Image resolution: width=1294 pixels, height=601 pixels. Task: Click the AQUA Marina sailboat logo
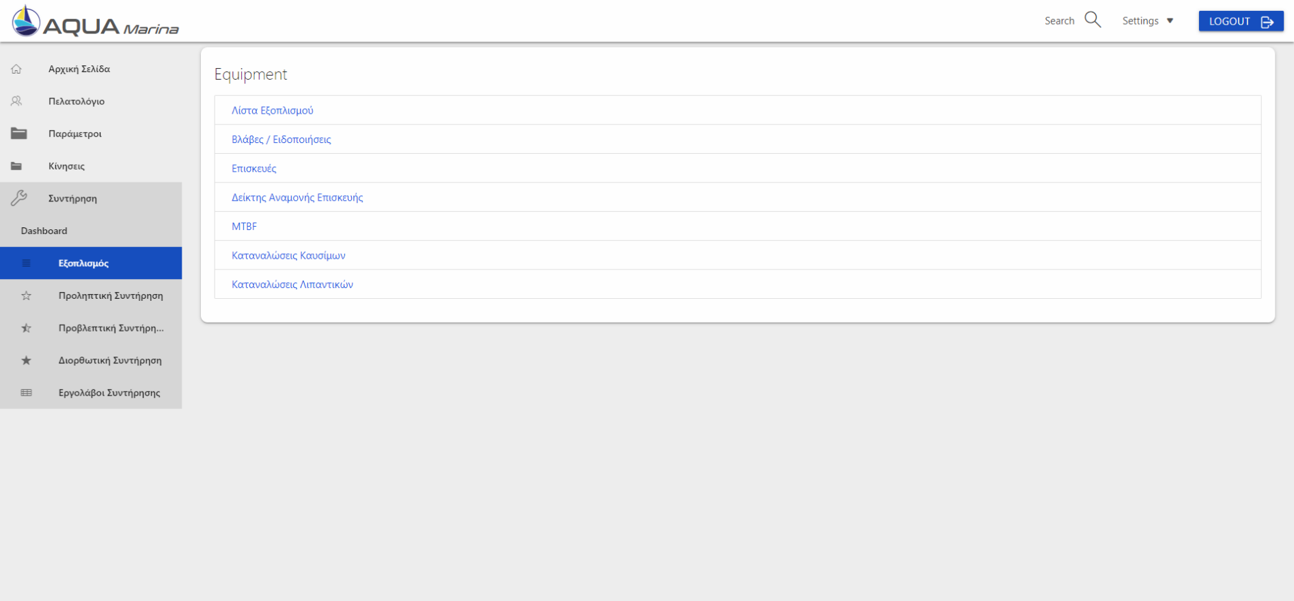(95, 22)
